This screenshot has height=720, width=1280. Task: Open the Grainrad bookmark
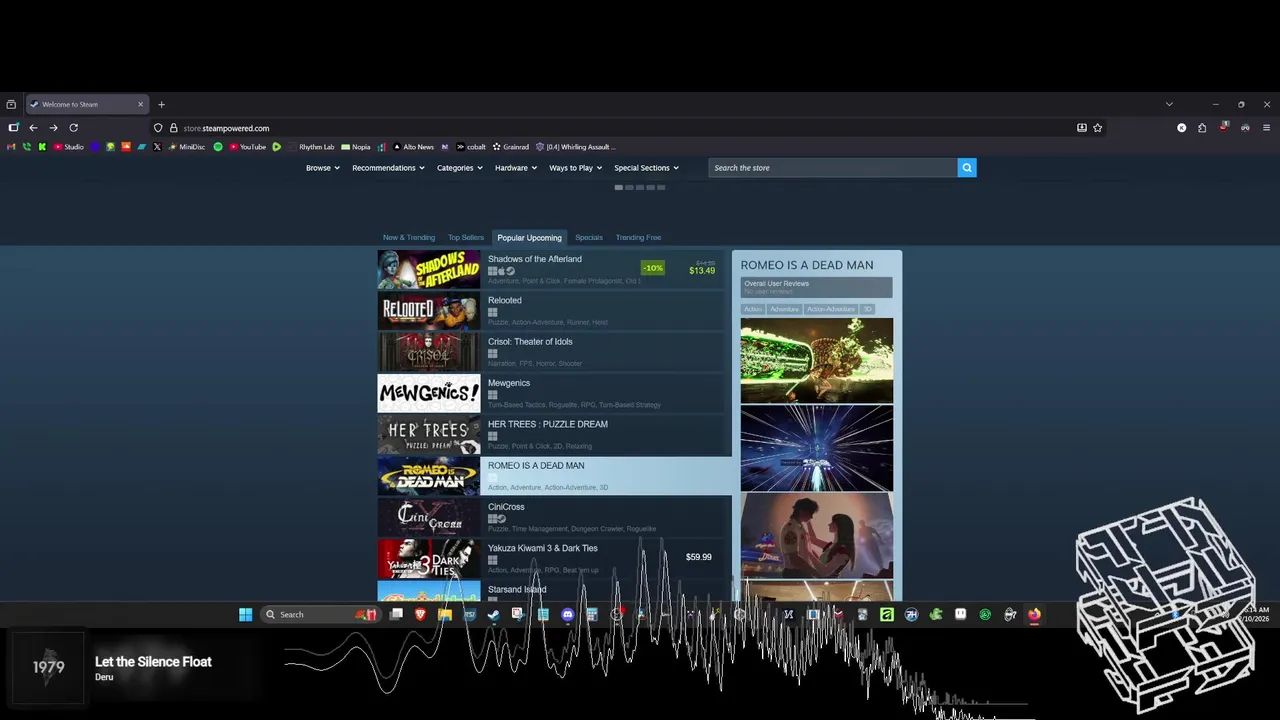pyautogui.click(x=510, y=147)
